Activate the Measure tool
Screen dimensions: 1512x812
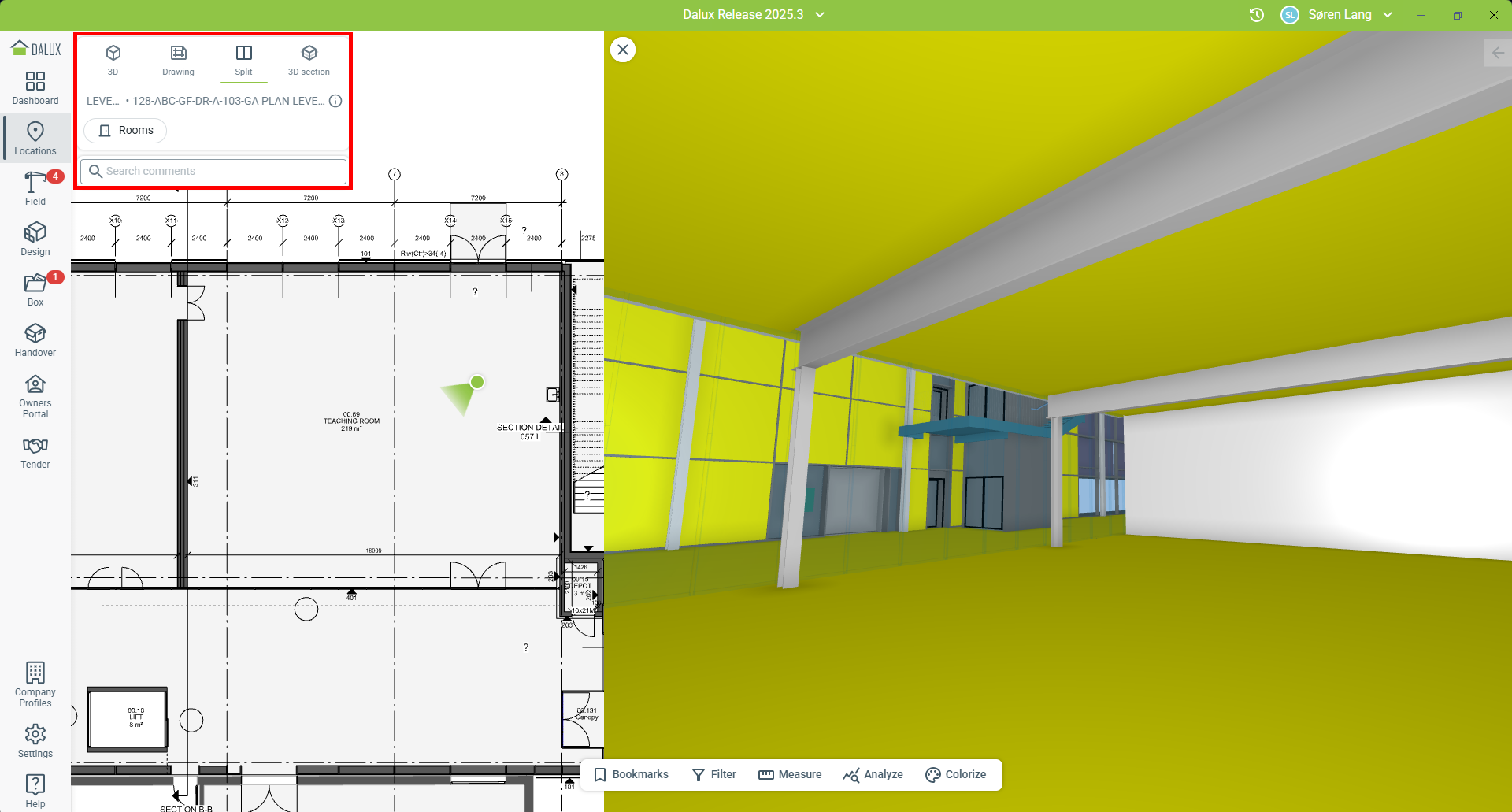(790, 775)
